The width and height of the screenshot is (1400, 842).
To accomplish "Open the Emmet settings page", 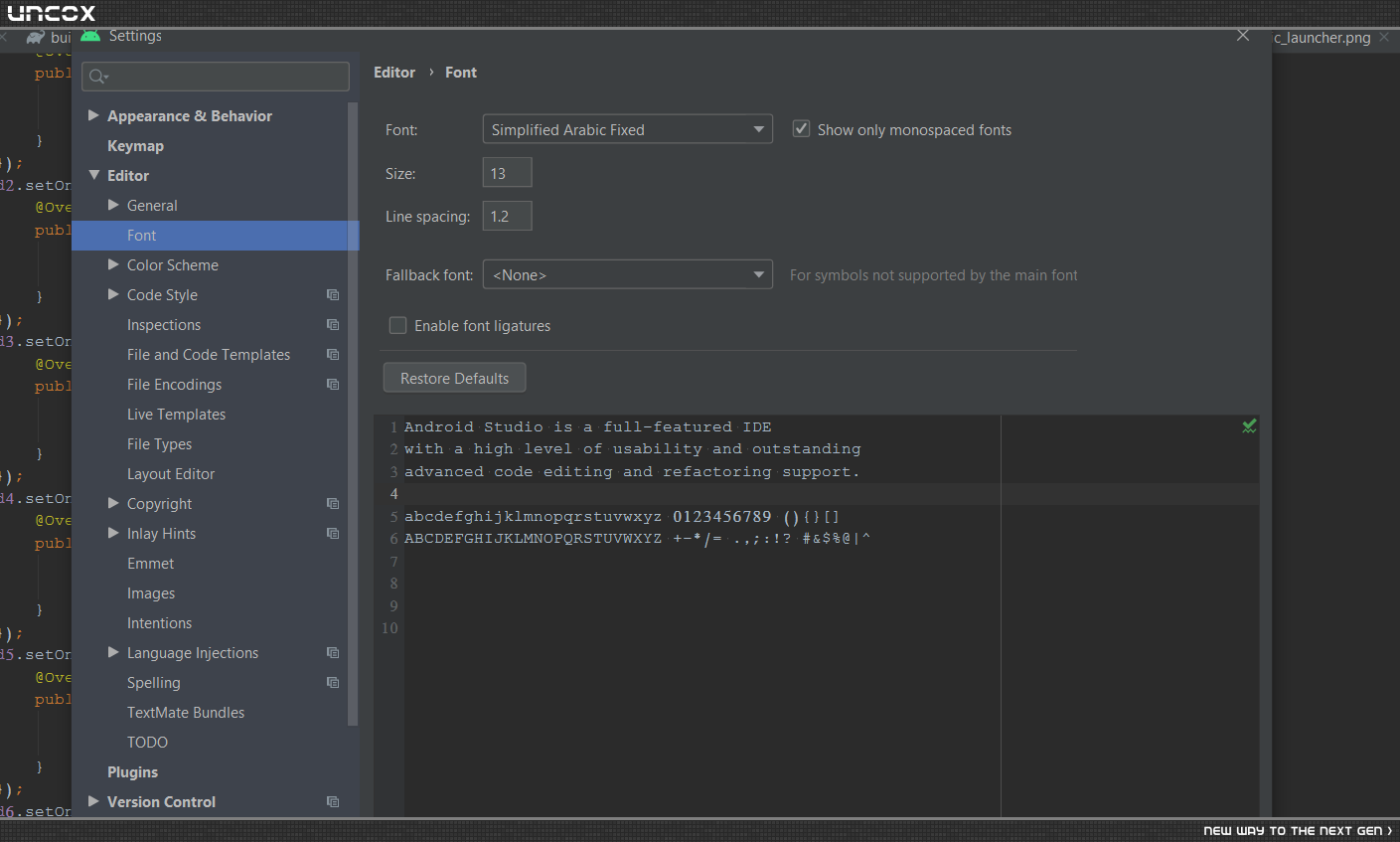I will coord(150,564).
